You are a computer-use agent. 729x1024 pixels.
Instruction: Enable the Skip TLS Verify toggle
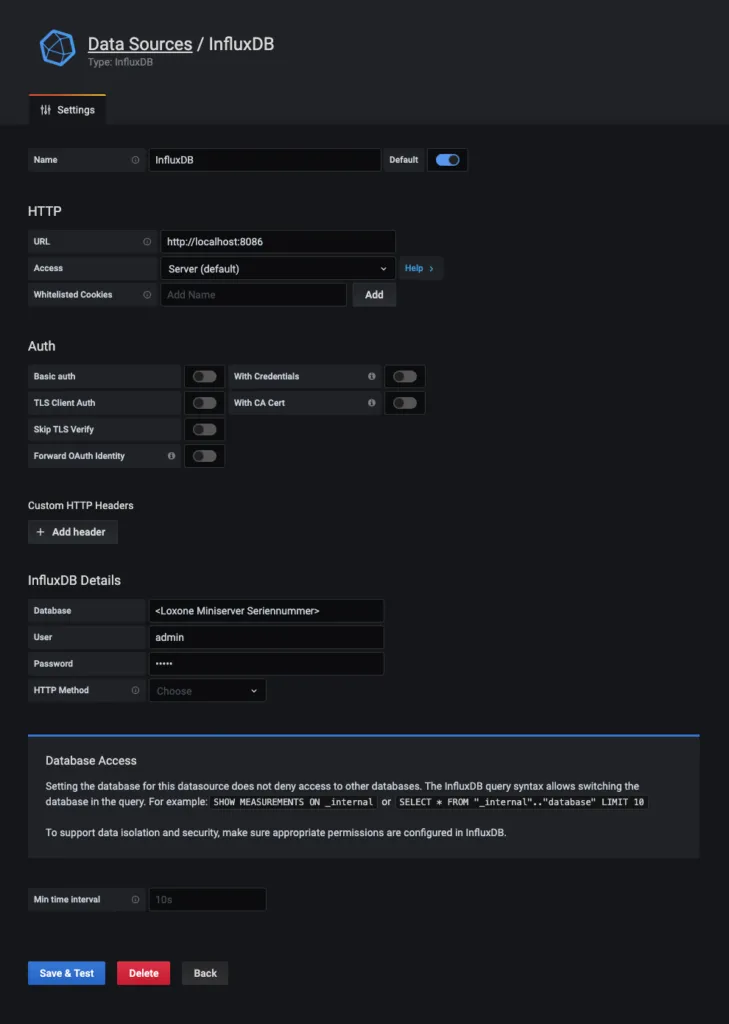(x=204, y=430)
